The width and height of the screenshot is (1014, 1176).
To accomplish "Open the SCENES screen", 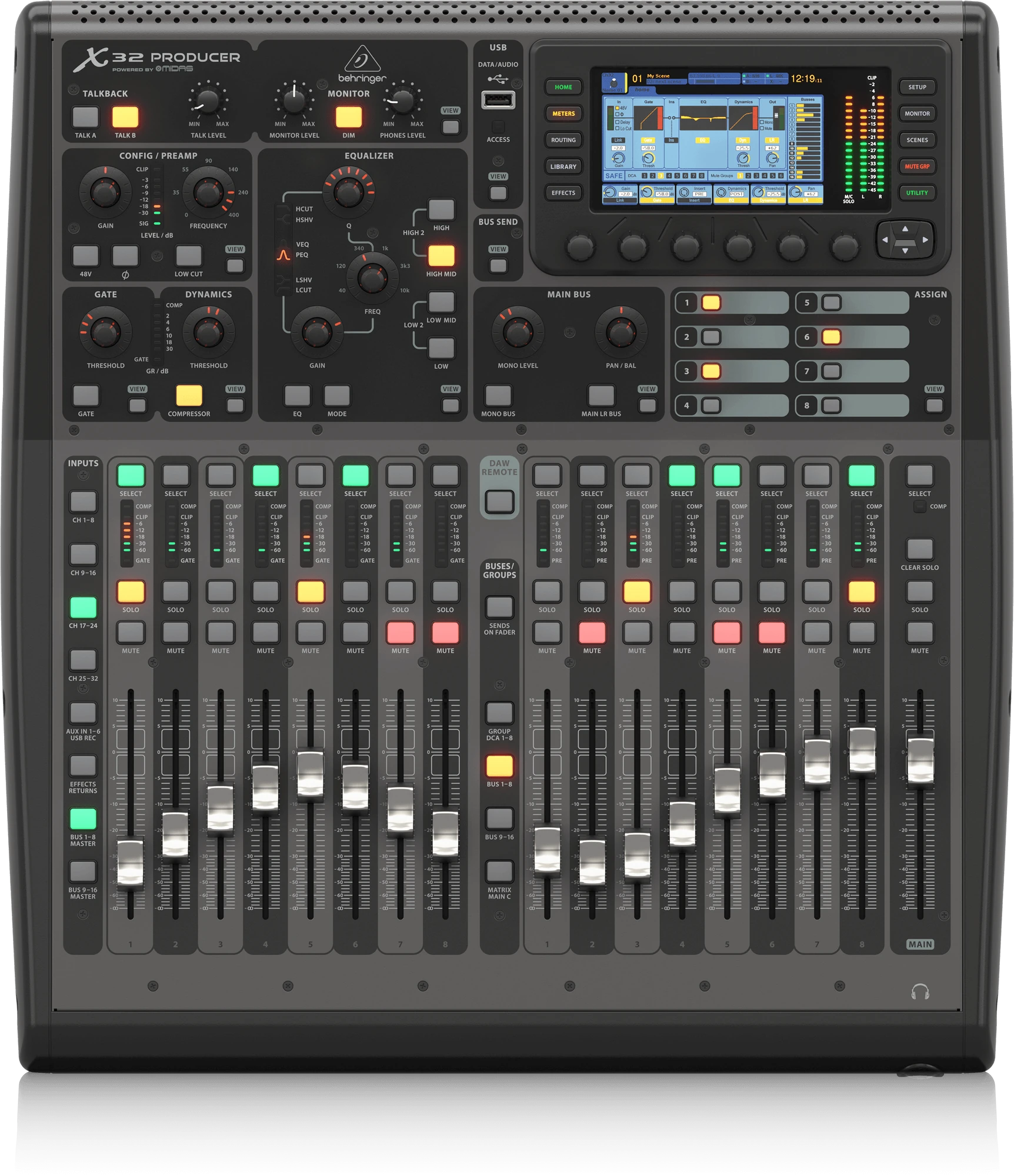I will coord(918,140).
